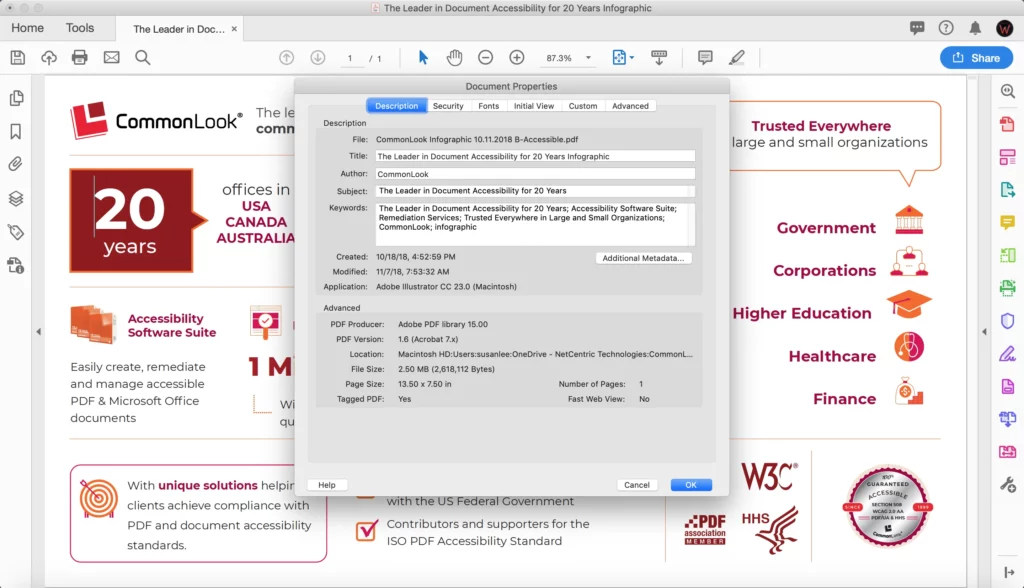Switch to the Security tab
Viewport: 1024px width, 588px height.
coord(448,105)
